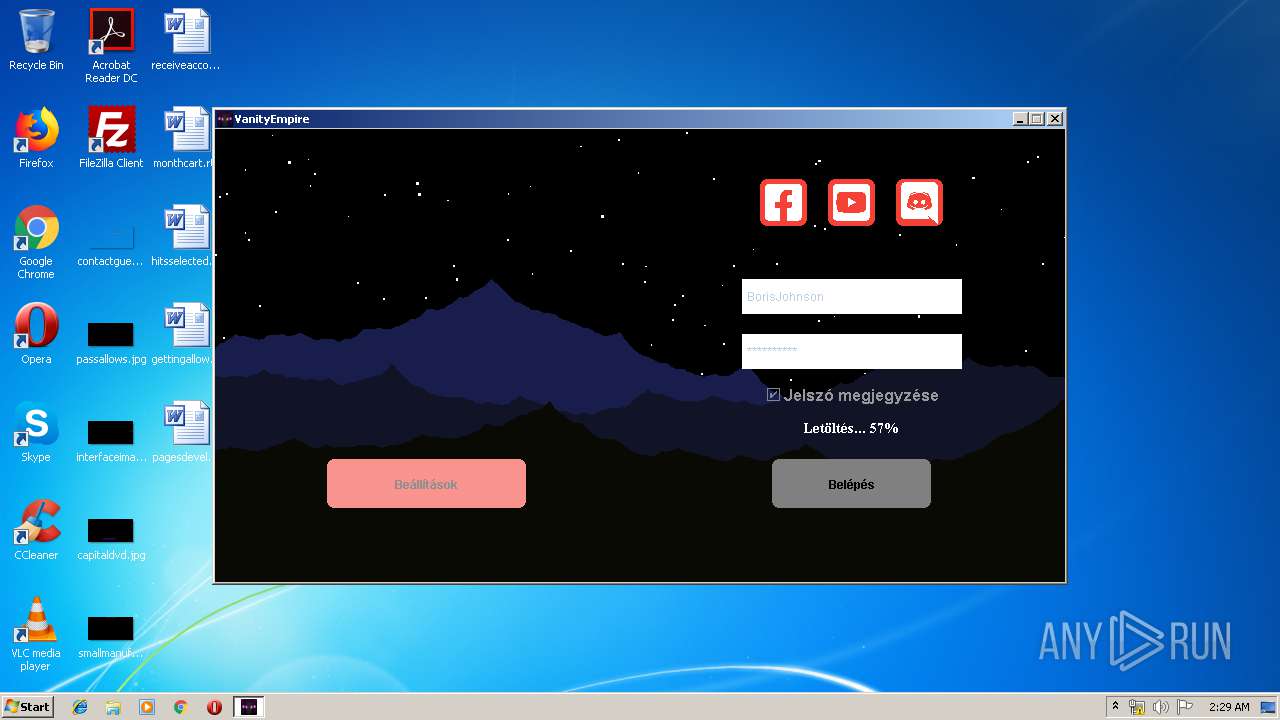Screen dimensions: 1280x720
Task: Open the Action Center flag icon
Action: pos(1185,707)
